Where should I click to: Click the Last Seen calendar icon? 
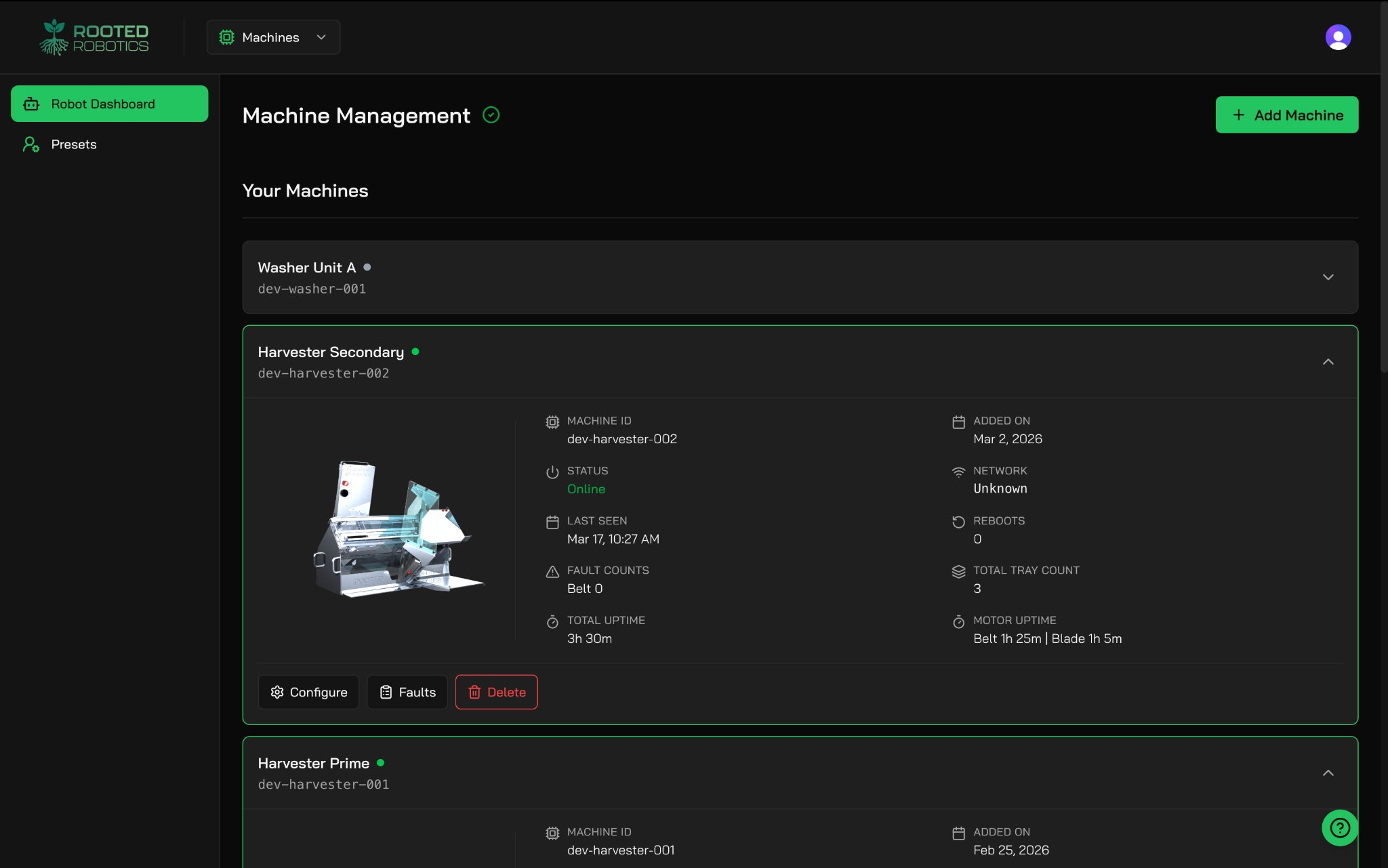coord(552,522)
